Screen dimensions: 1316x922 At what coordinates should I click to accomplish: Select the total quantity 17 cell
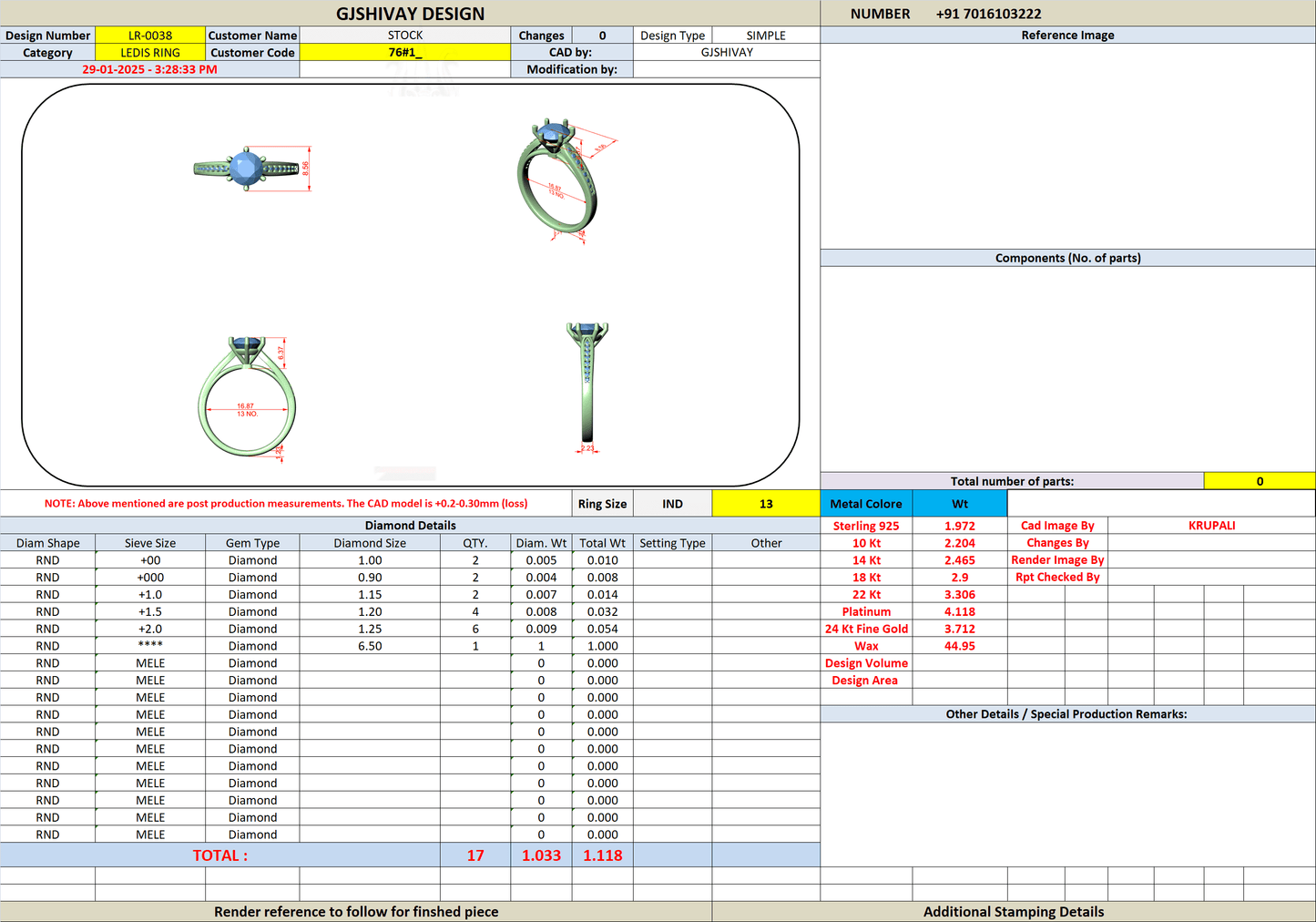coord(475,855)
